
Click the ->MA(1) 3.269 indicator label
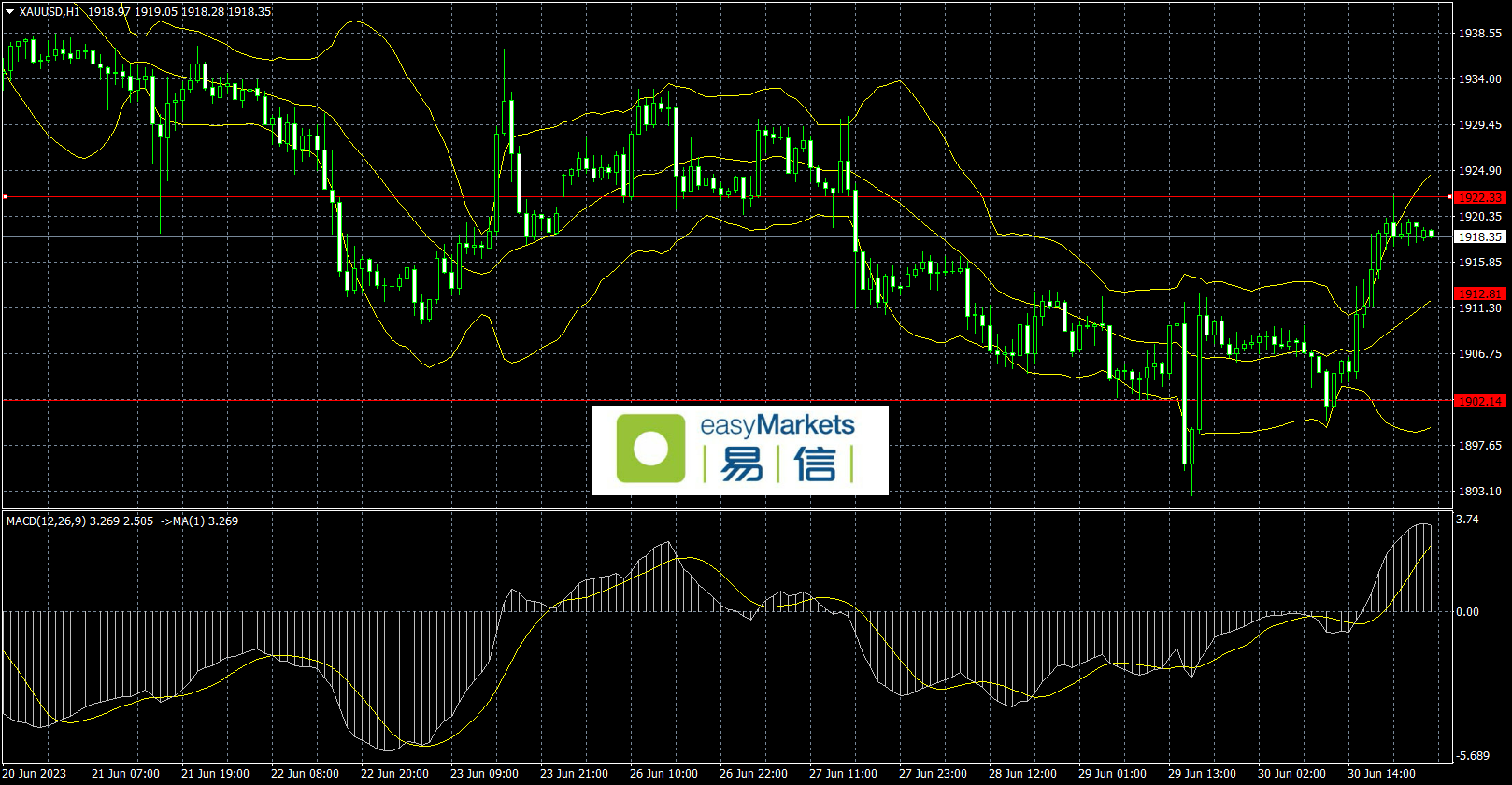point(200,521)
